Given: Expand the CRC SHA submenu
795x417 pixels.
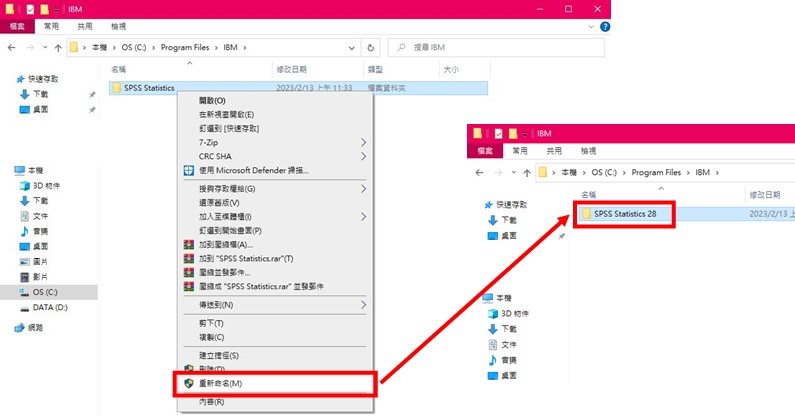Looking at the screenshot, I should (275, 156).
